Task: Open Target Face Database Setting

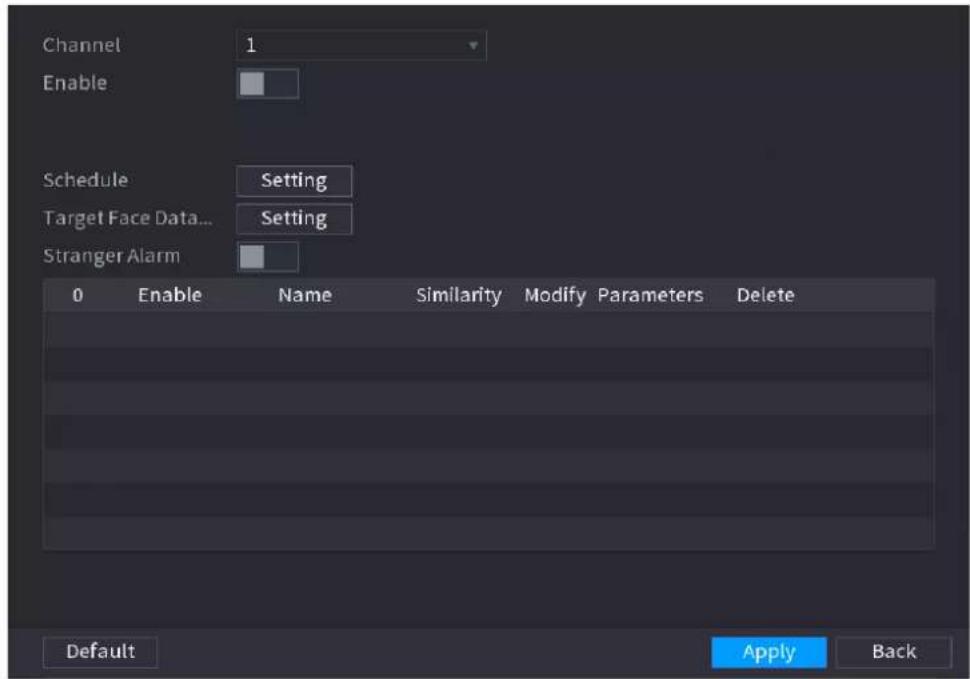Action: pyautogui.click(x=294, y=218)
